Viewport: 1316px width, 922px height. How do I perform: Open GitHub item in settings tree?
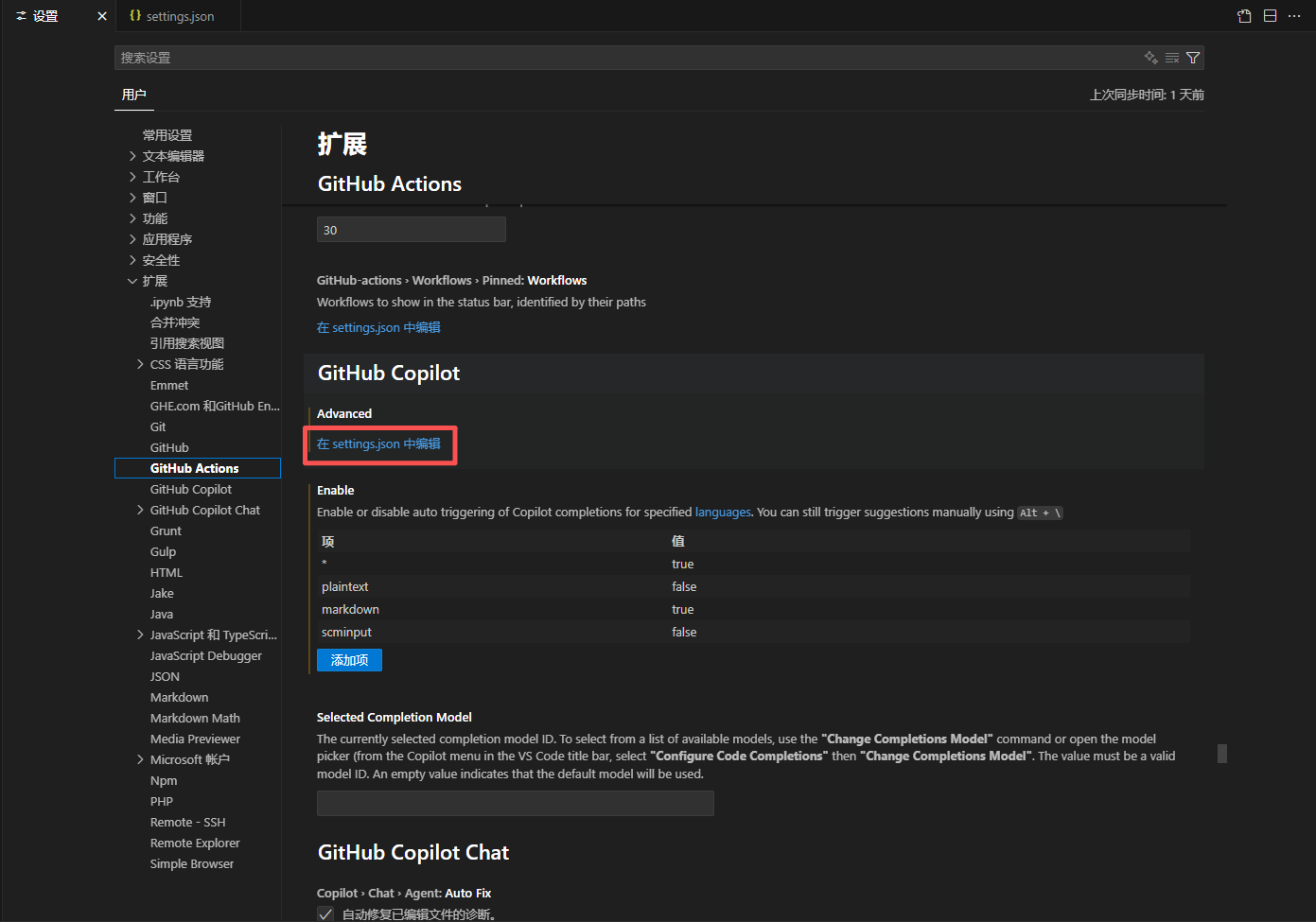[x=169, y=447]
